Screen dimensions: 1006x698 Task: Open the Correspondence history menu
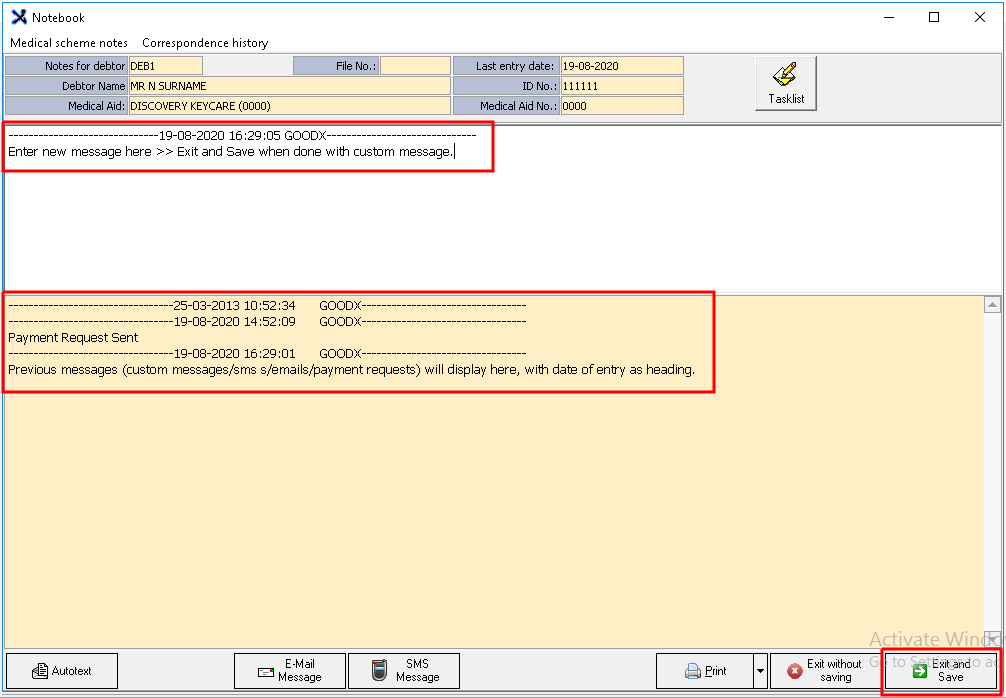coord(205,43)
